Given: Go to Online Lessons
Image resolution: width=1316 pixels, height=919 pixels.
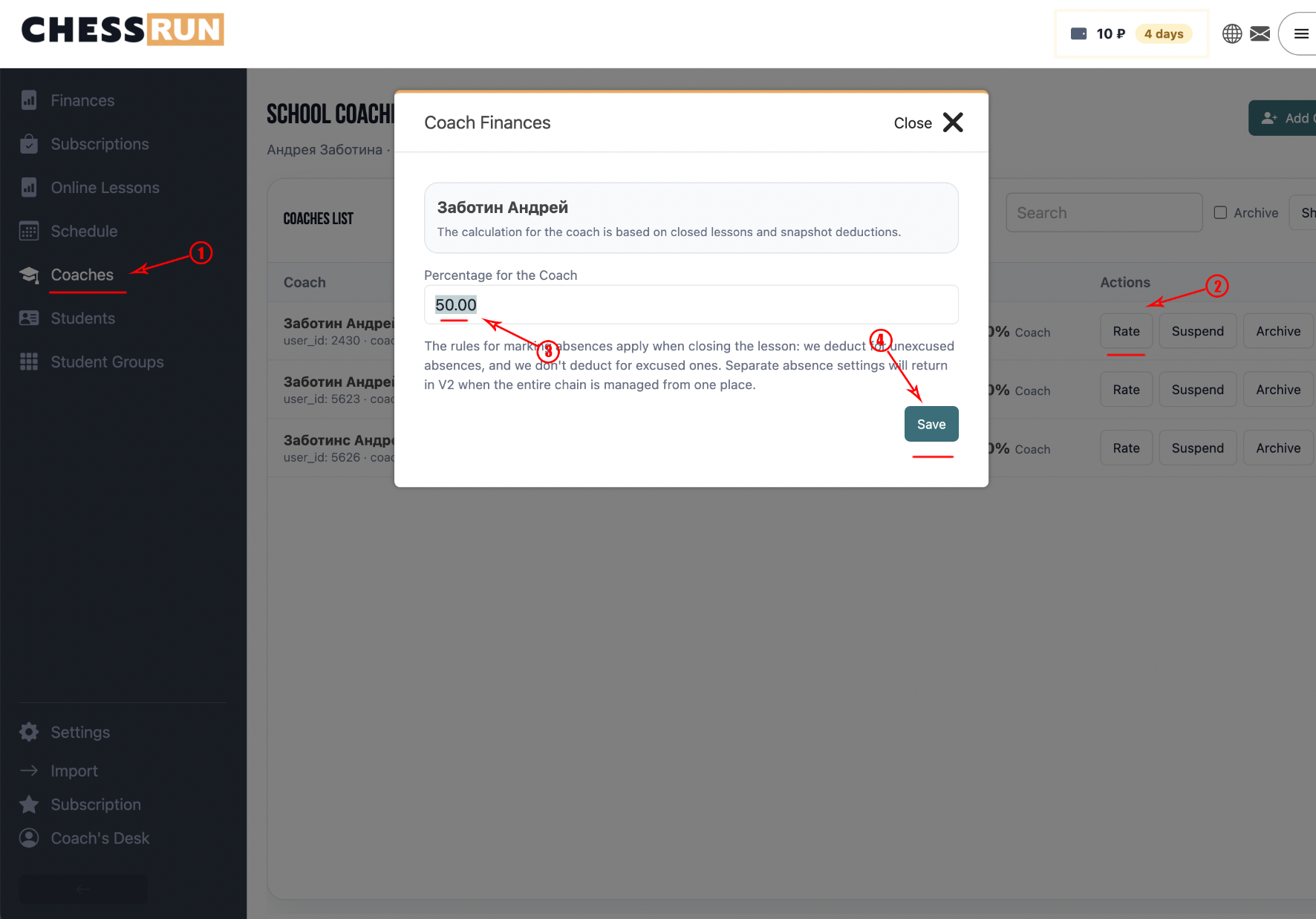Looking at the screenshot, I should [105, 188].
